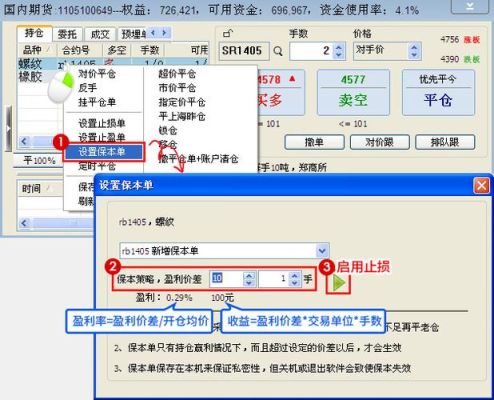Decrease 手数 with the down arrow
Screen dimensions: 494x400
point(339,55)
